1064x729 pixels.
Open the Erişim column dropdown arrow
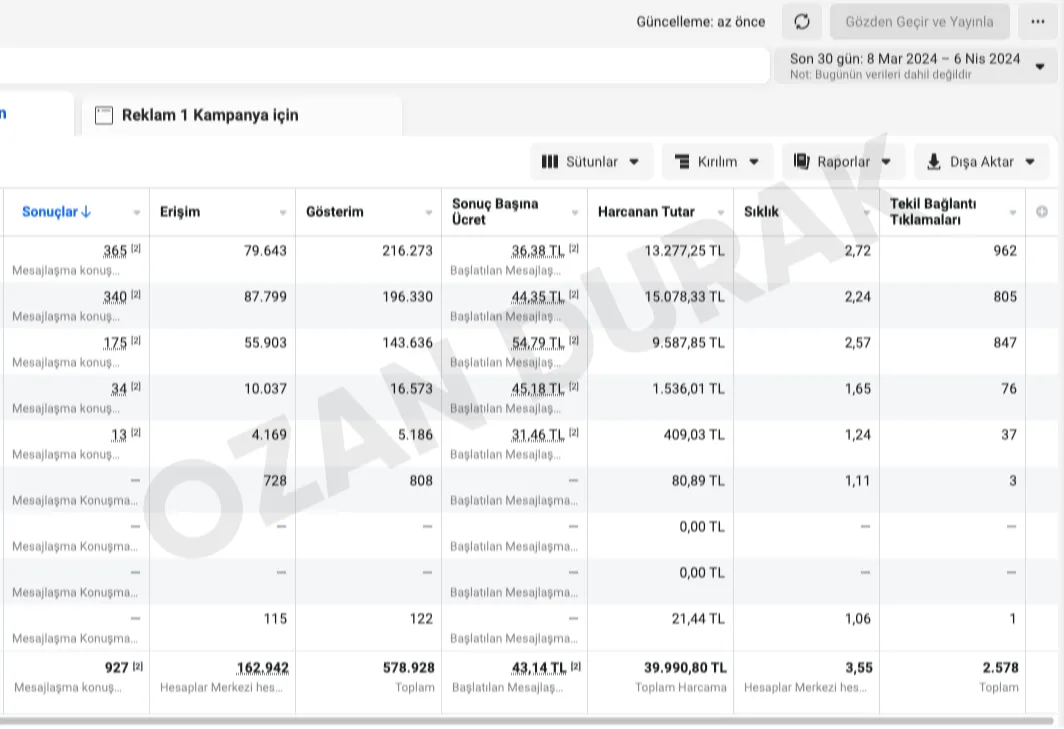(x=283, y=212)
